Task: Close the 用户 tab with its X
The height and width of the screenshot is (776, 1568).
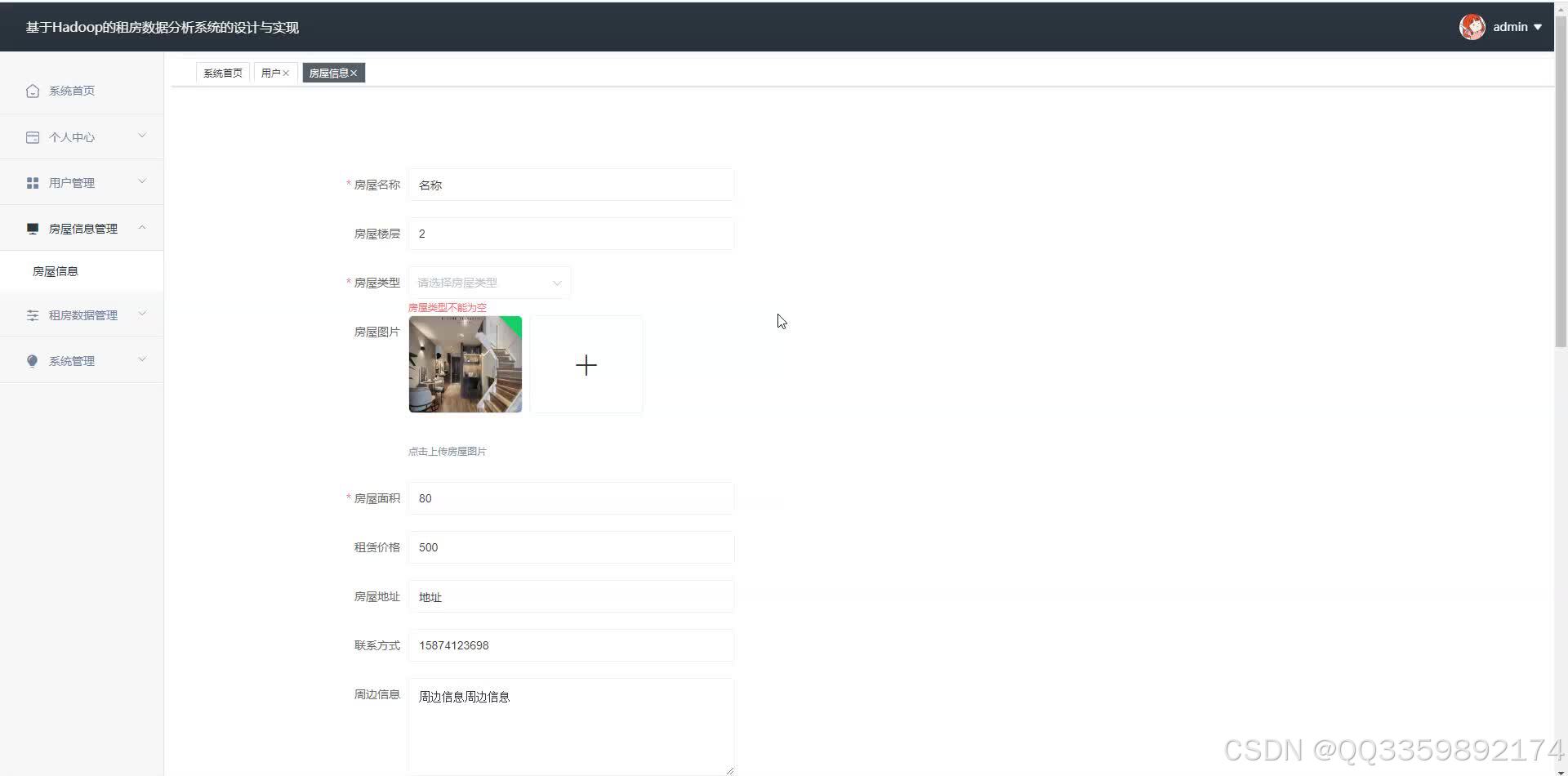Action: pyautogui.click(x=286, y=74)
